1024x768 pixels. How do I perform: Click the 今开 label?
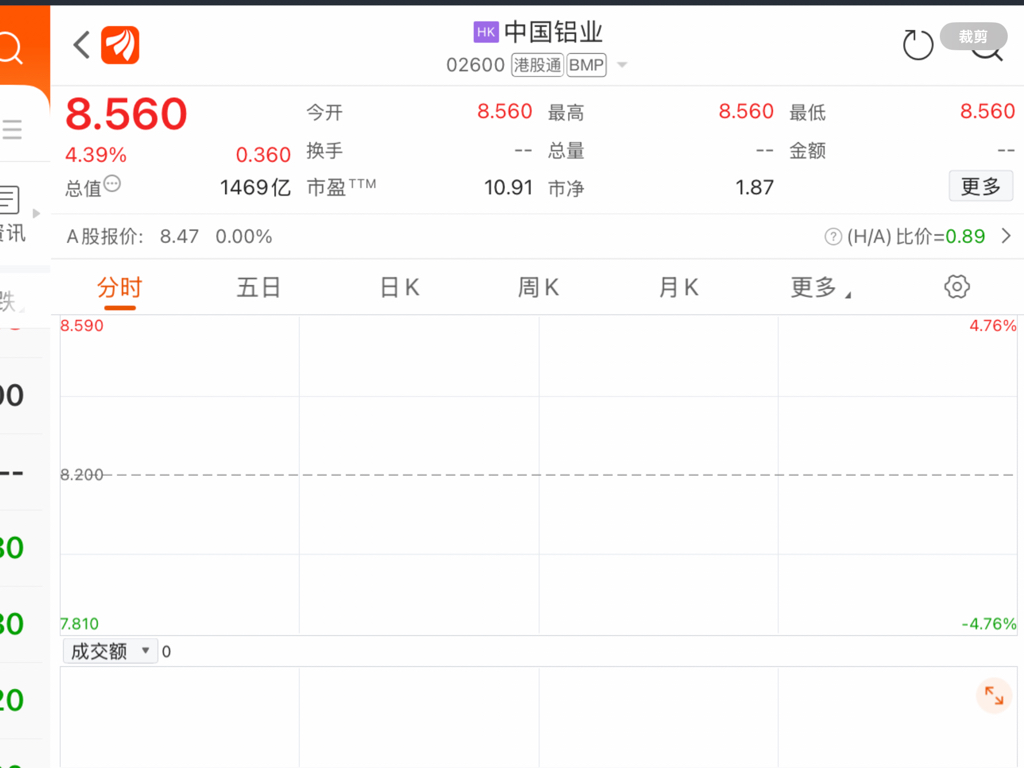click(x=325, y=112)
